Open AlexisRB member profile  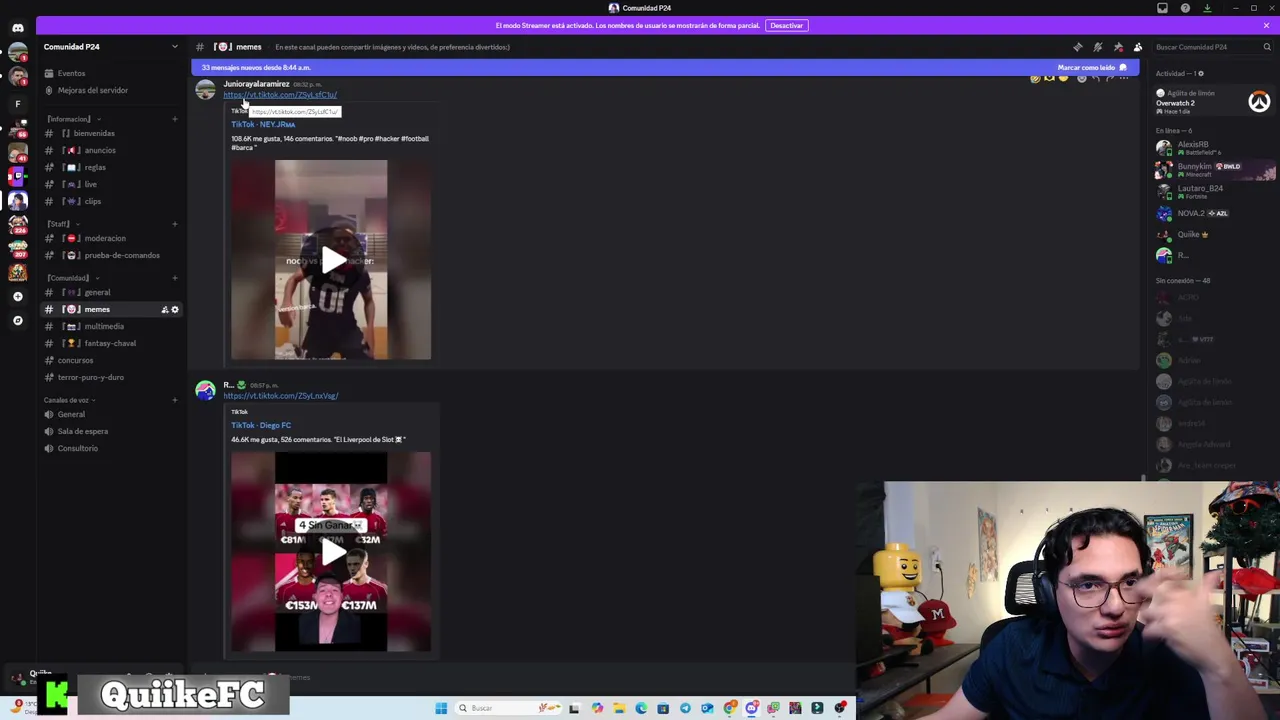[x=1213, y=148]
